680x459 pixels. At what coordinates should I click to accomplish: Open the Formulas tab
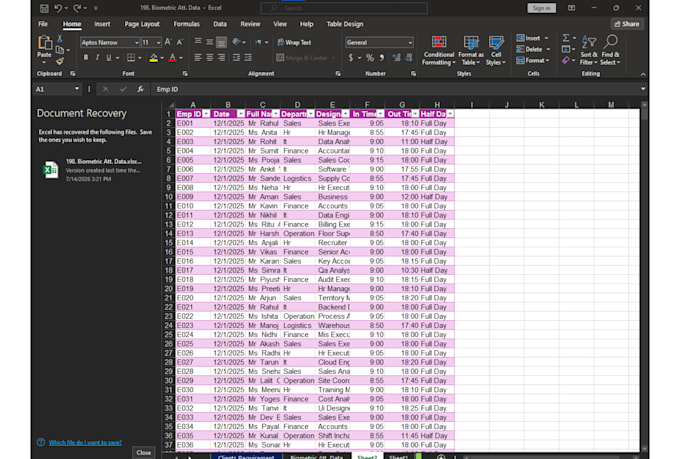(186, 24)
